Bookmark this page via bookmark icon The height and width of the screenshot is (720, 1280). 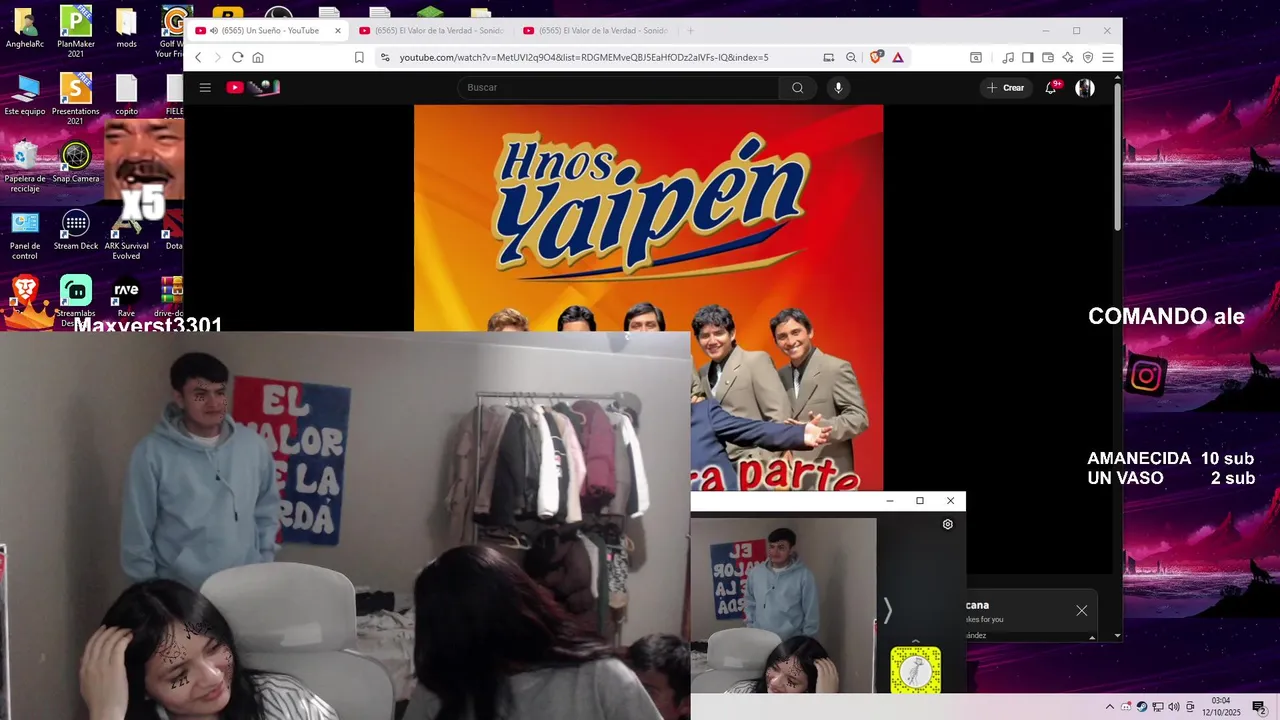coord(359,58)
